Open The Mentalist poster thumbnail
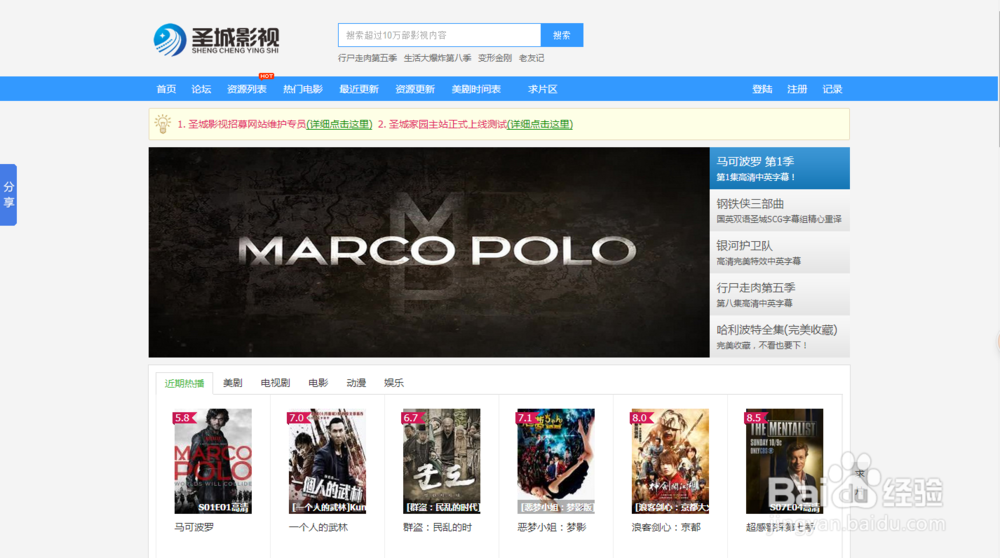Viewport: 1000px width, 558px height. tap(784, 461)
